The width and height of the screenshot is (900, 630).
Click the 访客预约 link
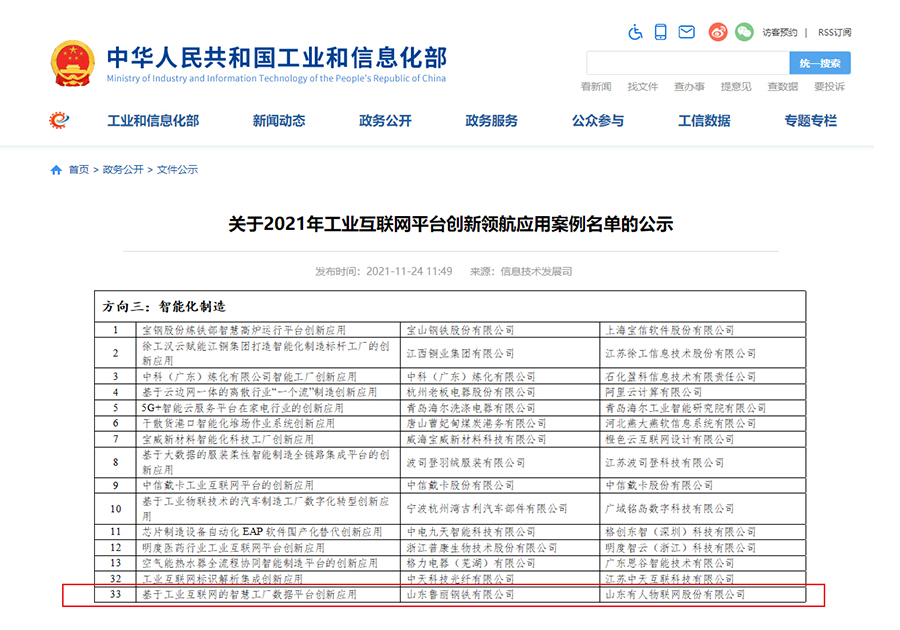(780, 32)
